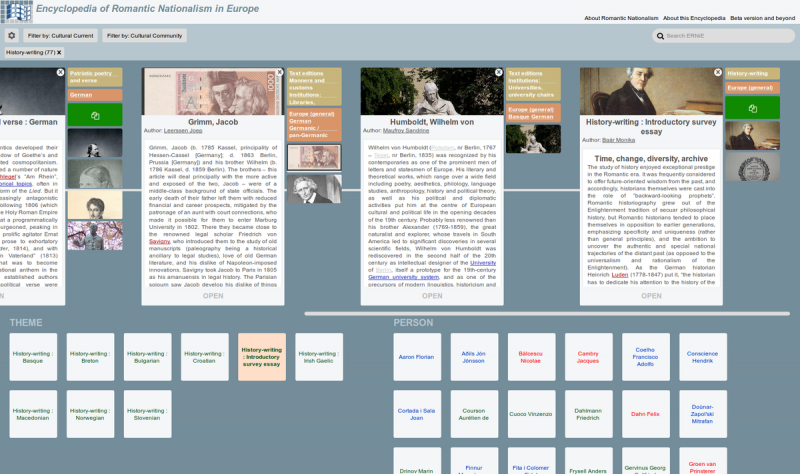Select seated man portrait thumbnail beside essay
Viewport: 800px width, 474px height.
pos(753,136)
